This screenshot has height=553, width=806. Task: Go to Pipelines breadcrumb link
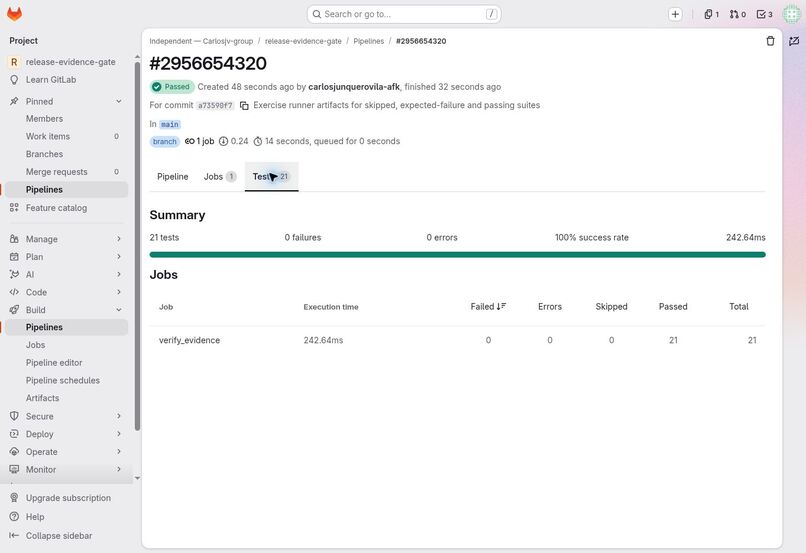pyautogui.click(x=369, y=41)
